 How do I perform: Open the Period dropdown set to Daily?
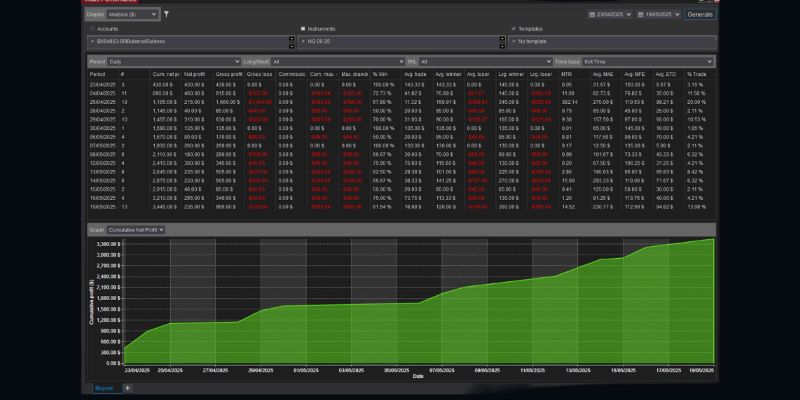[173, 62]
